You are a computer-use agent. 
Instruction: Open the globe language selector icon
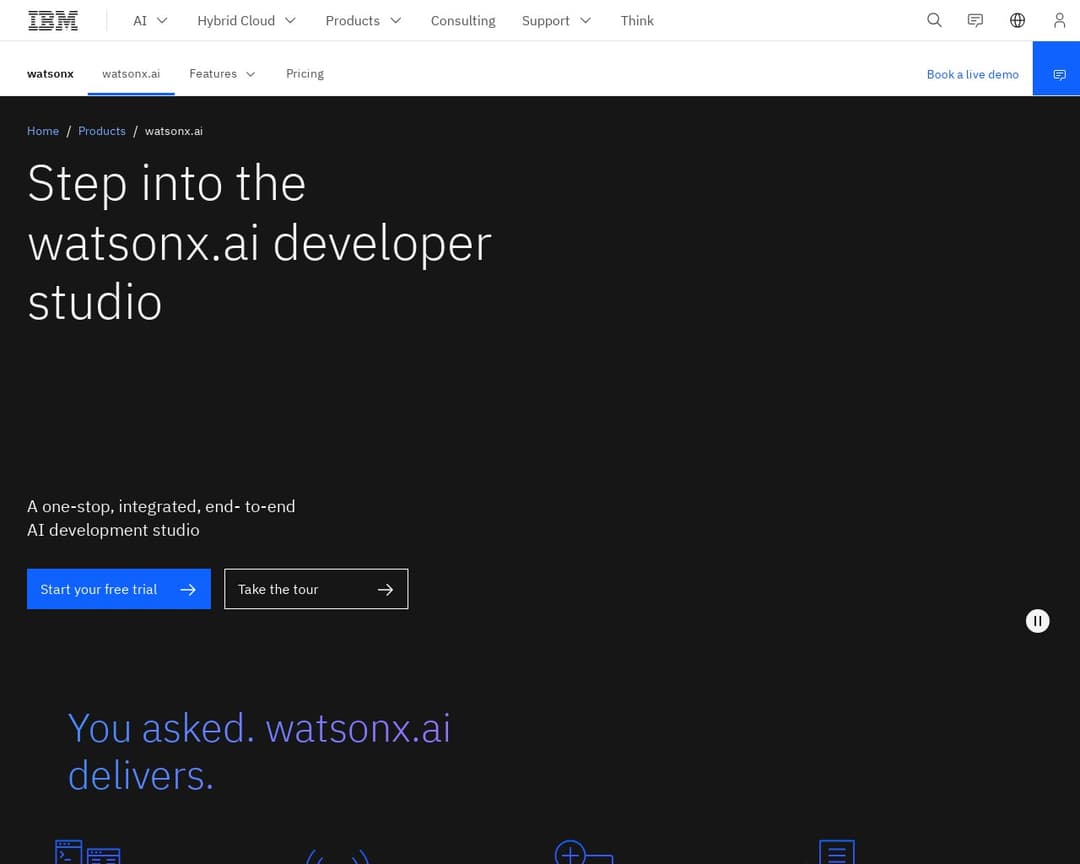click(x=1017, y=20)
